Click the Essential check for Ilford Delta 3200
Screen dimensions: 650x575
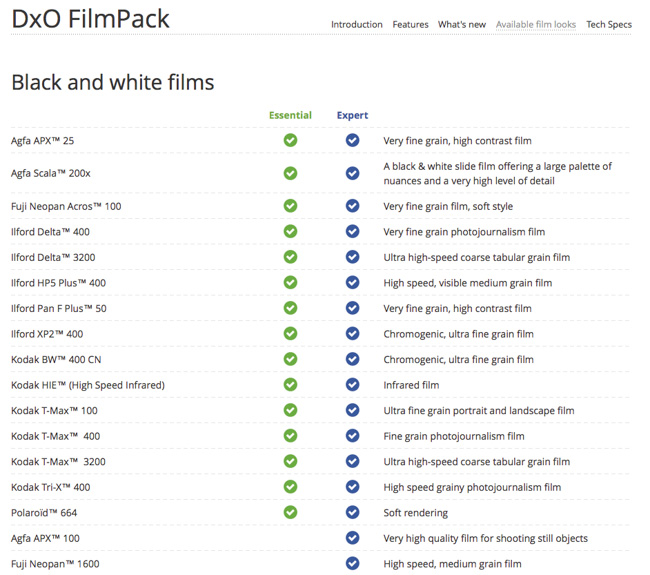[290, 257]
